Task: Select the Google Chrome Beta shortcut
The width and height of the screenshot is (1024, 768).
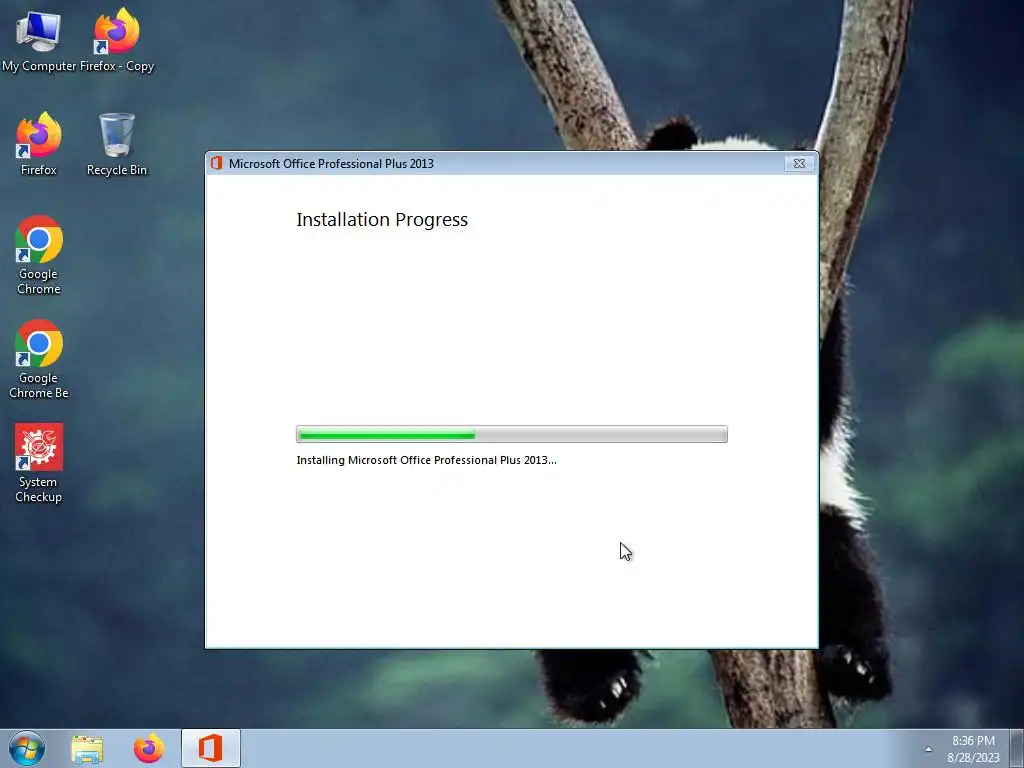Action: pyautogui.click(x=39, y=359)
